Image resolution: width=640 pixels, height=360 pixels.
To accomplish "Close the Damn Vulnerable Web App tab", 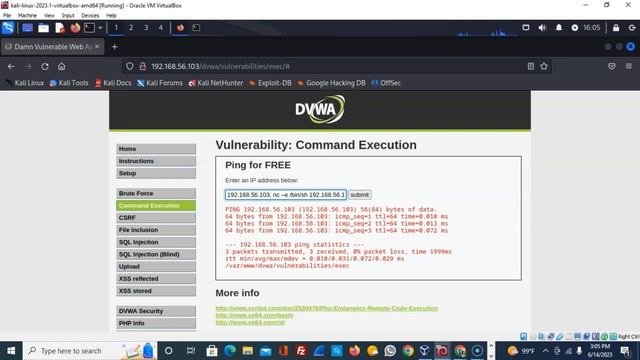I will point(97,47).
